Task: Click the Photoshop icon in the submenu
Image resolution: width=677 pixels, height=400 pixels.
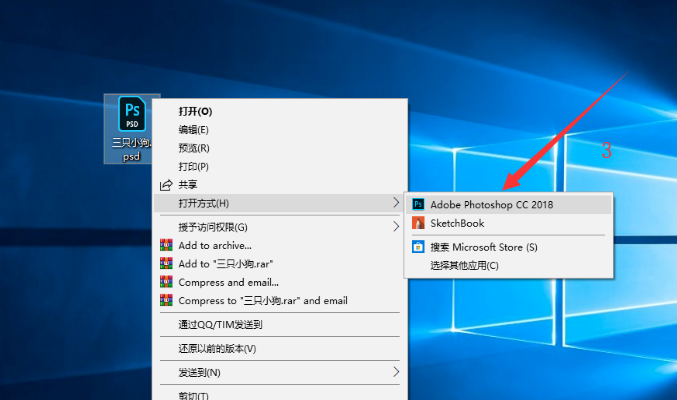Action: 418,204
